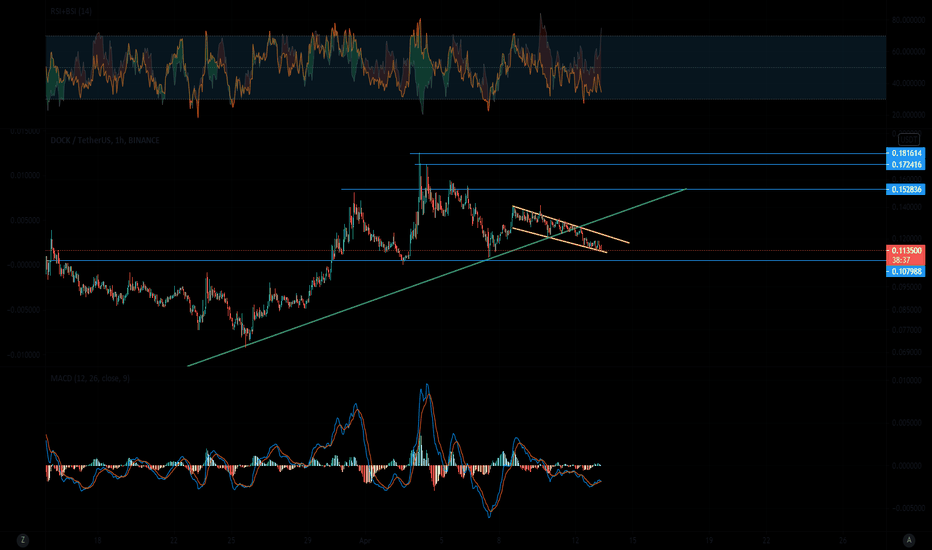
Task: Select the 0.107988 price level label
Action: (906, 272)
